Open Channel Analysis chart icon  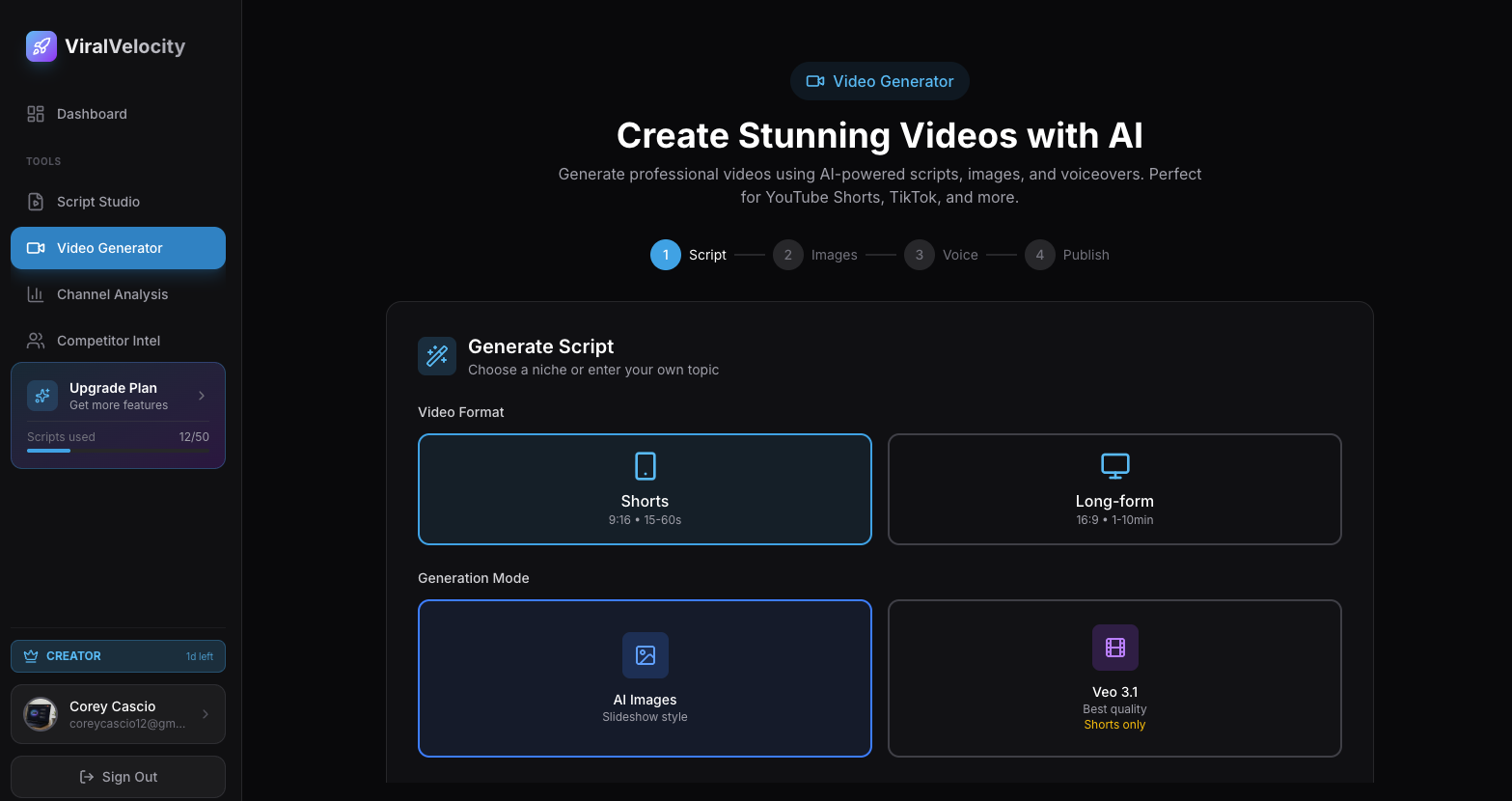point(36,294)
